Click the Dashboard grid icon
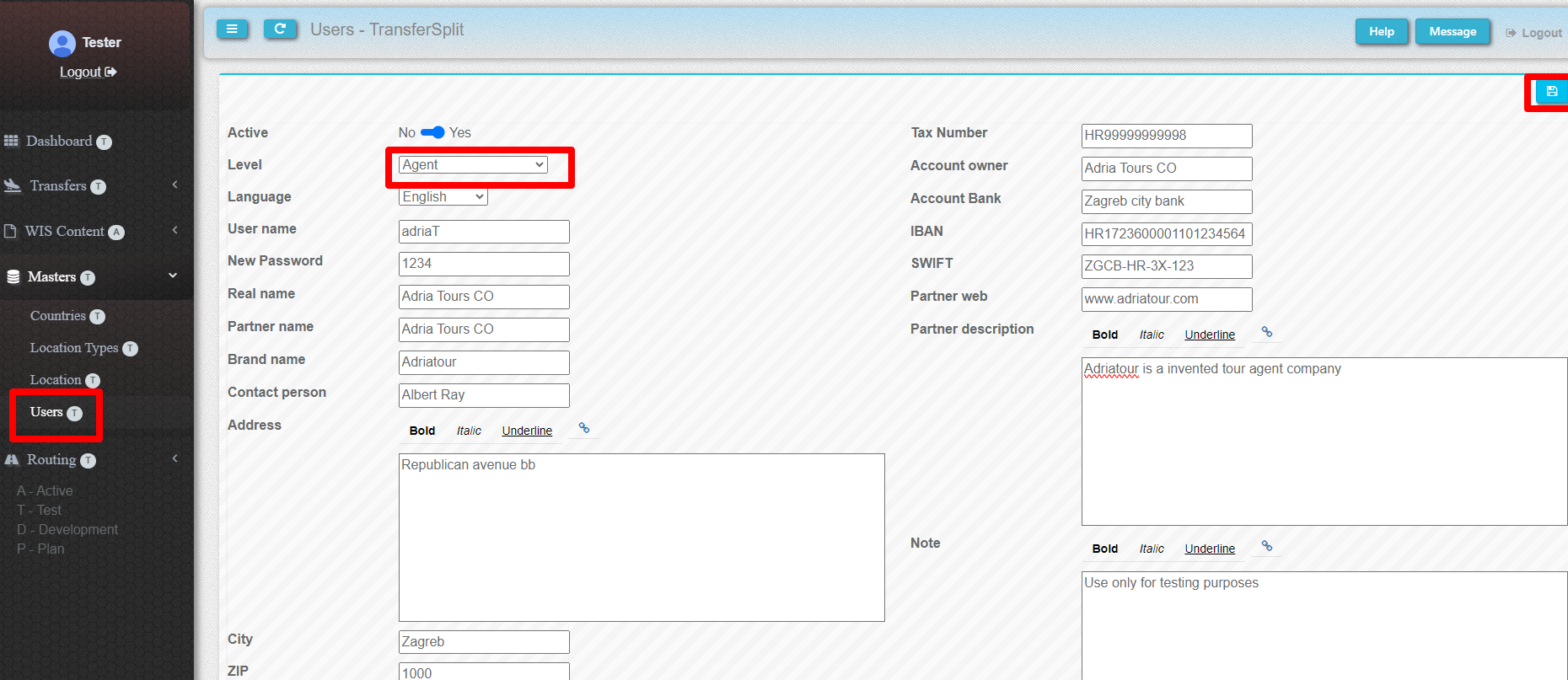 pos(11,141)
